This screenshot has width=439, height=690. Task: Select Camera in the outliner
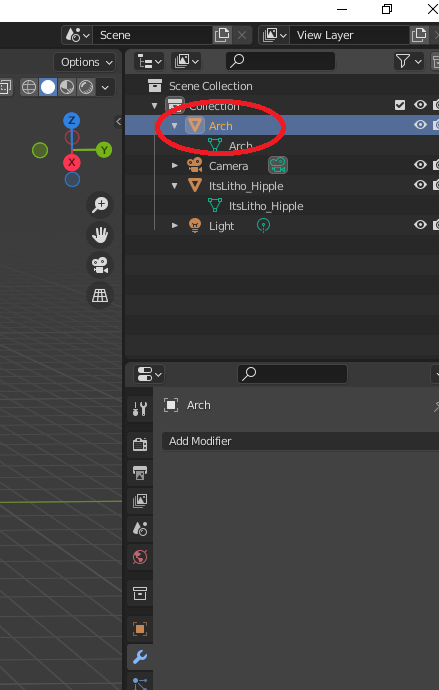pyautogui.click(x=228, y=166)
